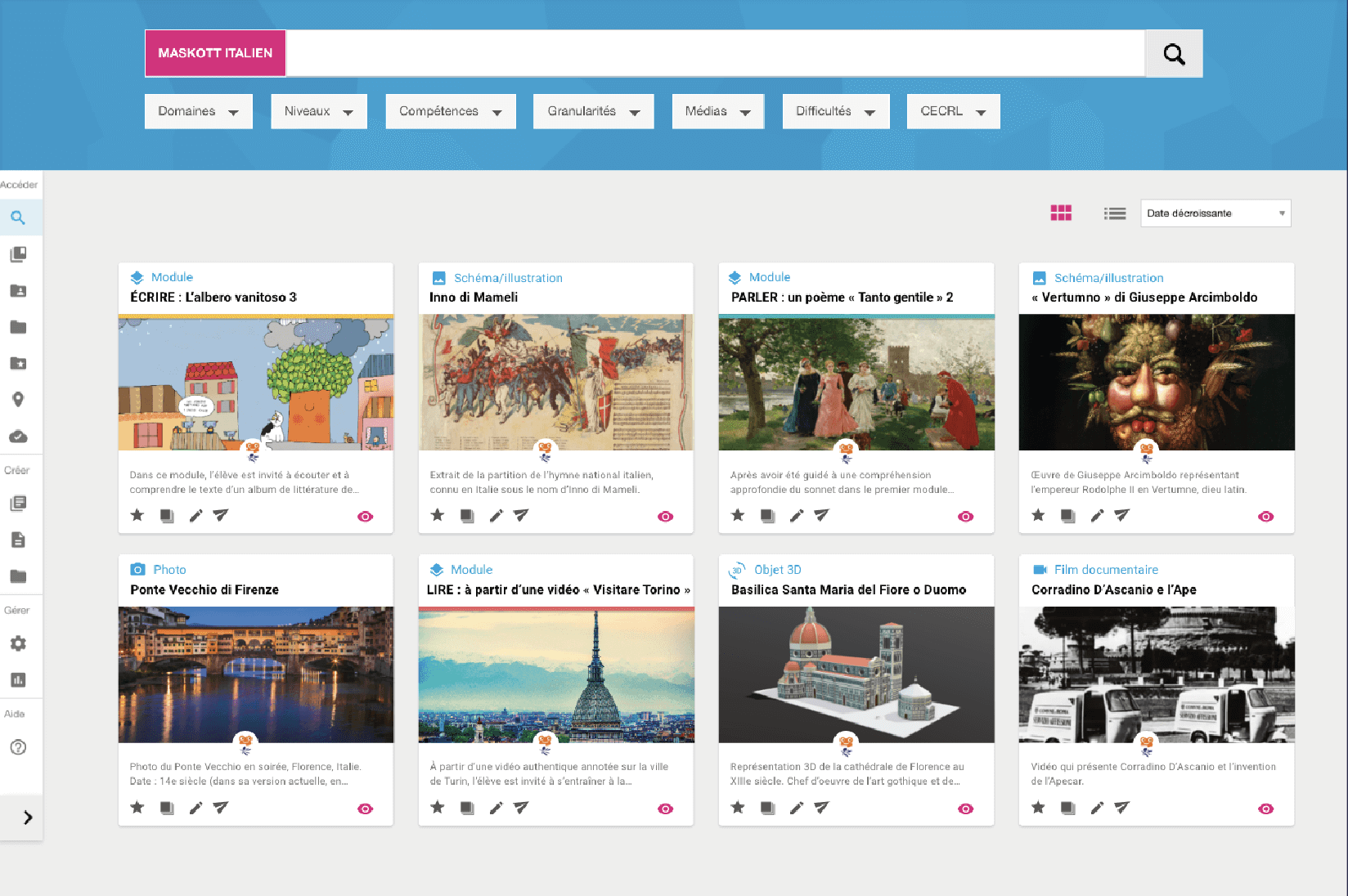Select the search item in sidebar
The height and width of the screenshot is (896, 1348).
tap(18, 217)
